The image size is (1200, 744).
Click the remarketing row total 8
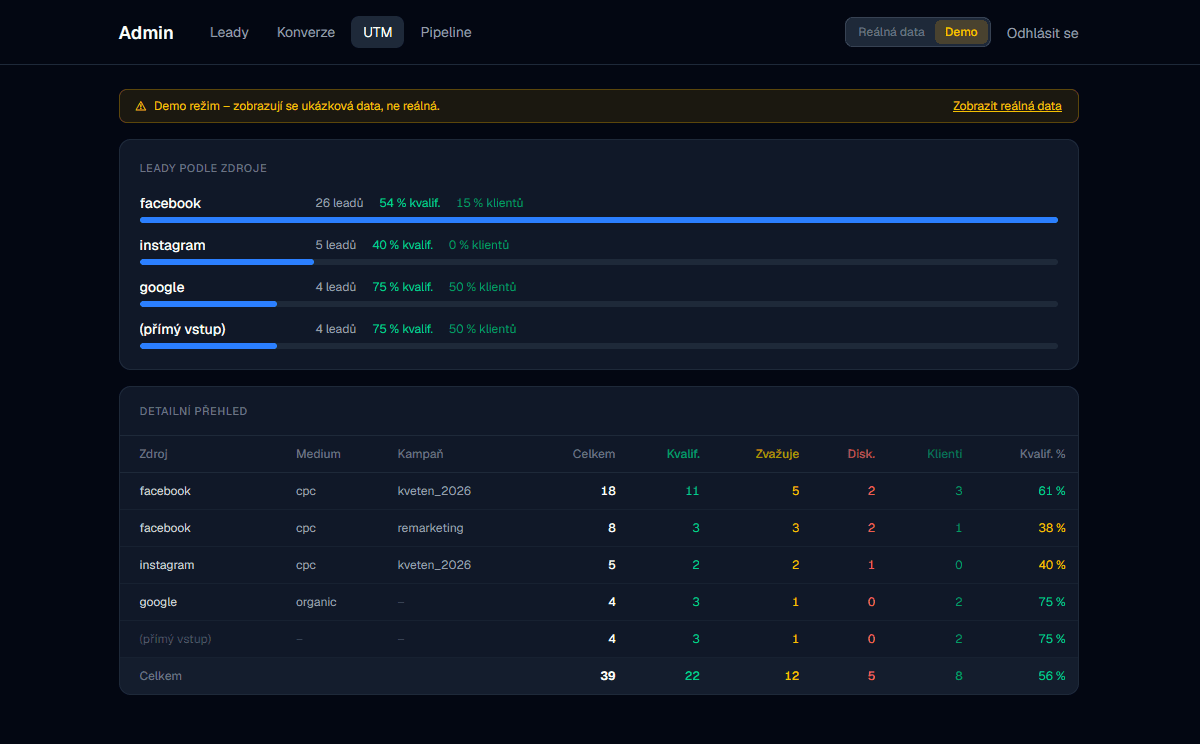[x=612, y=528]
